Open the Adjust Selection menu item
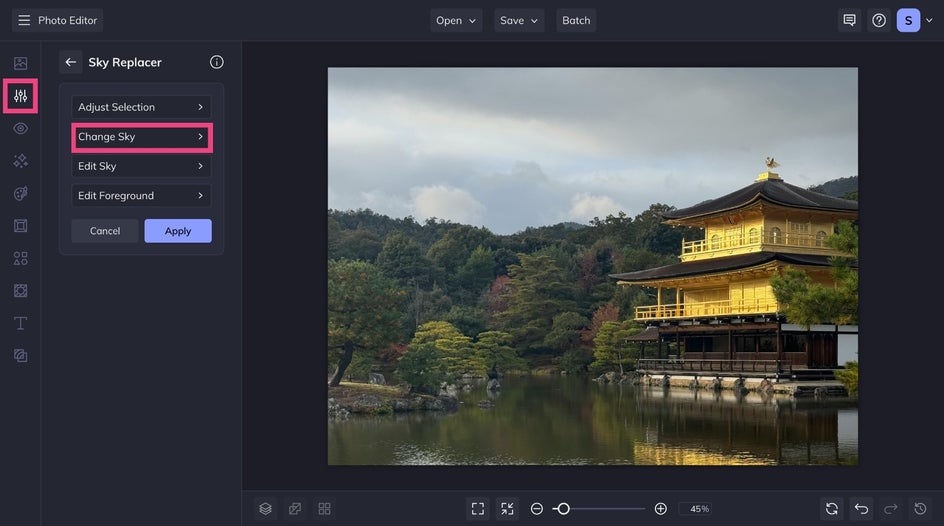Screen dimensions: 944x526 coord(141,107)
